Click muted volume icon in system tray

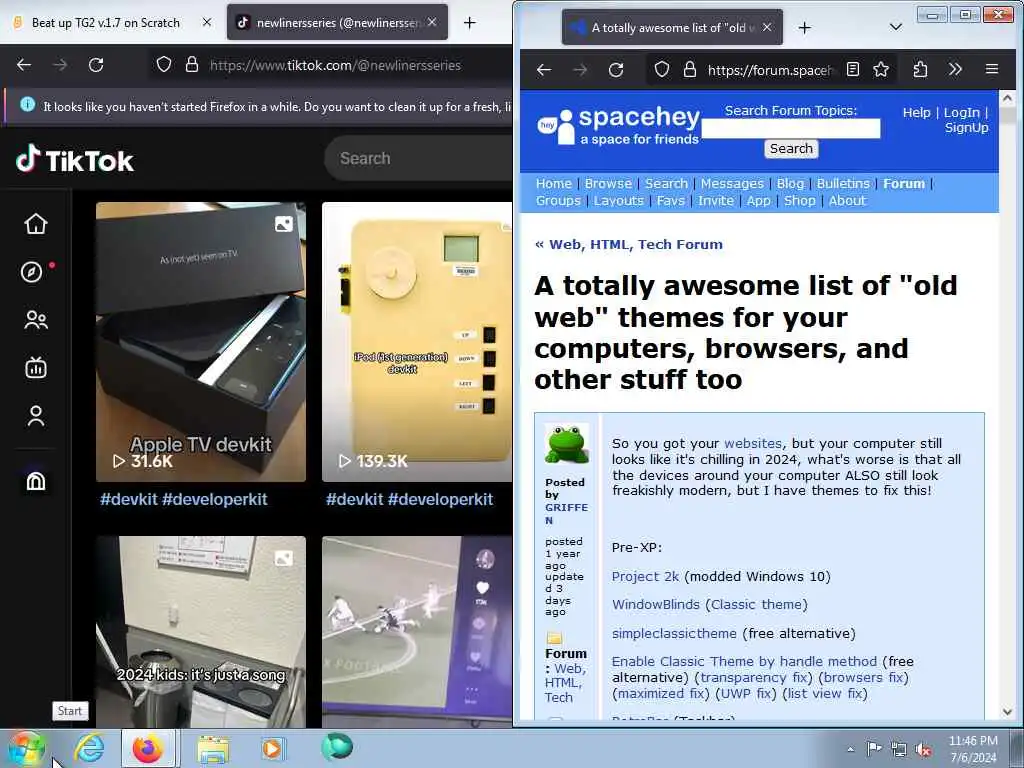[x=923, y=750]
